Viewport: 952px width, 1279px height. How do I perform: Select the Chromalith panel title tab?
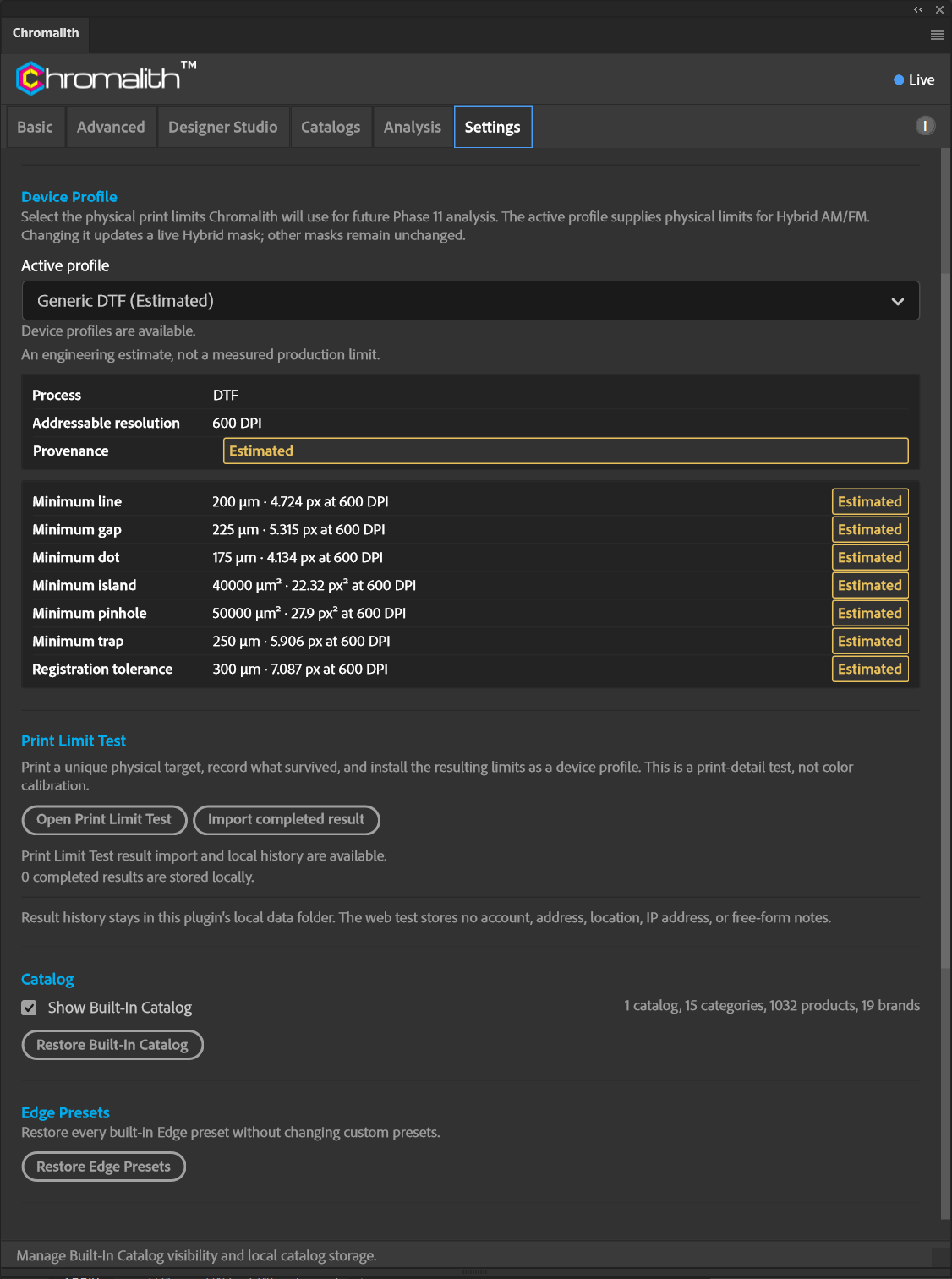click(x=46, y=33)
